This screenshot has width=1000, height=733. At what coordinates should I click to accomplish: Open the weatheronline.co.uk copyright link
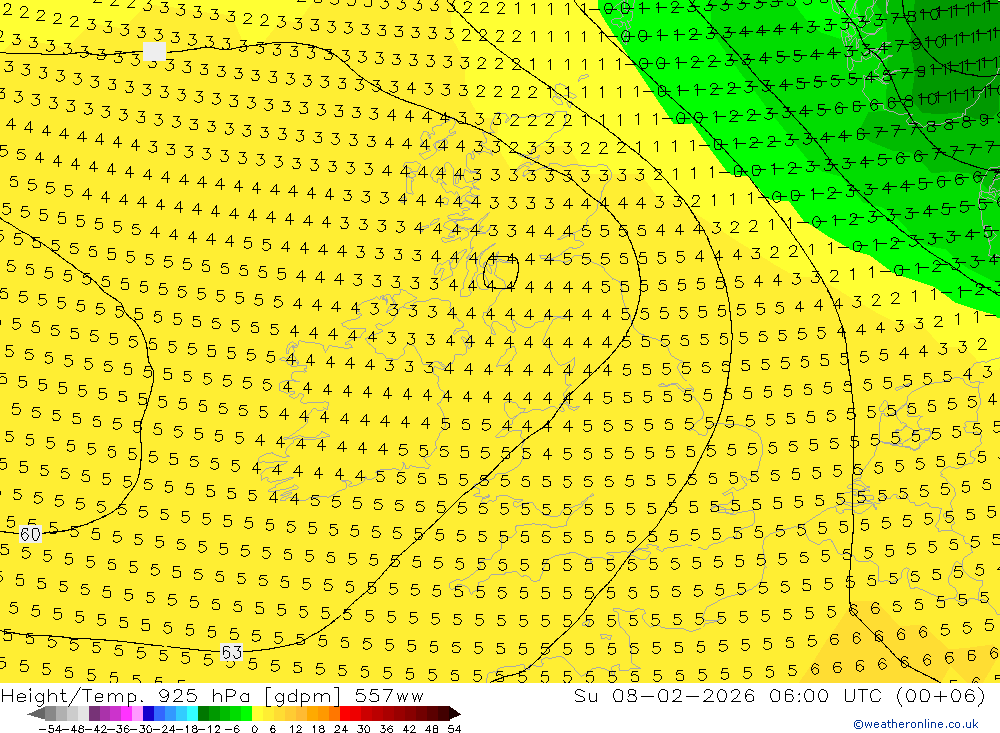(x=916, y=724)
